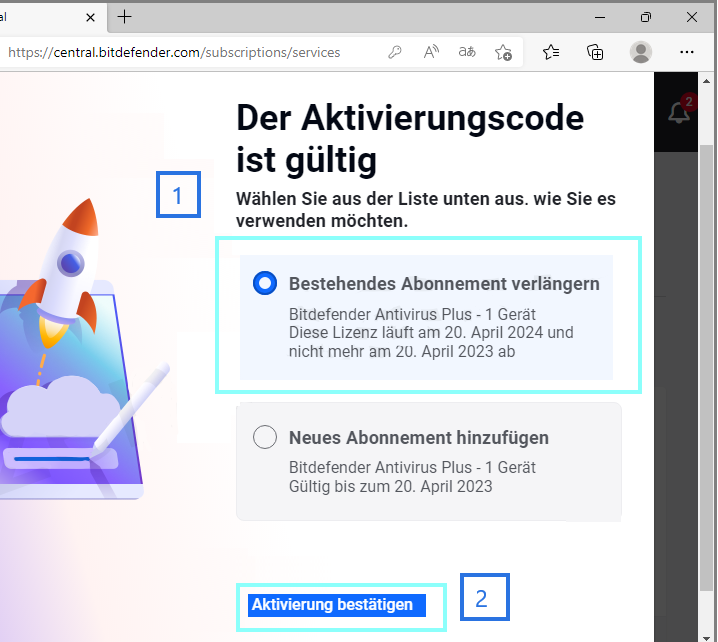This screenshot has width=718, height=642.
Task: Open the notifications bell icon
Action: [679, 112]
